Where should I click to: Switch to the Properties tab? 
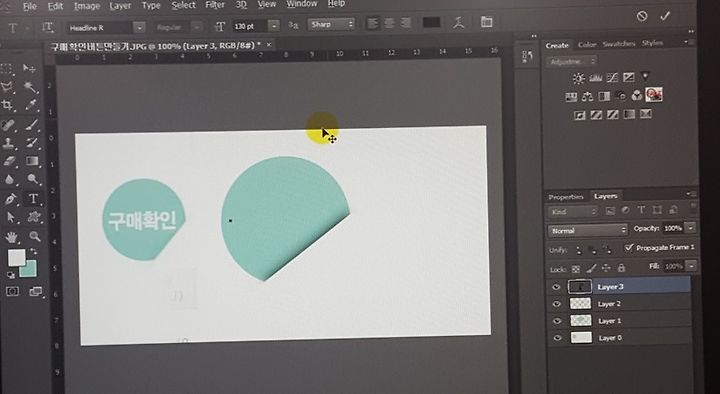[566, 197]
